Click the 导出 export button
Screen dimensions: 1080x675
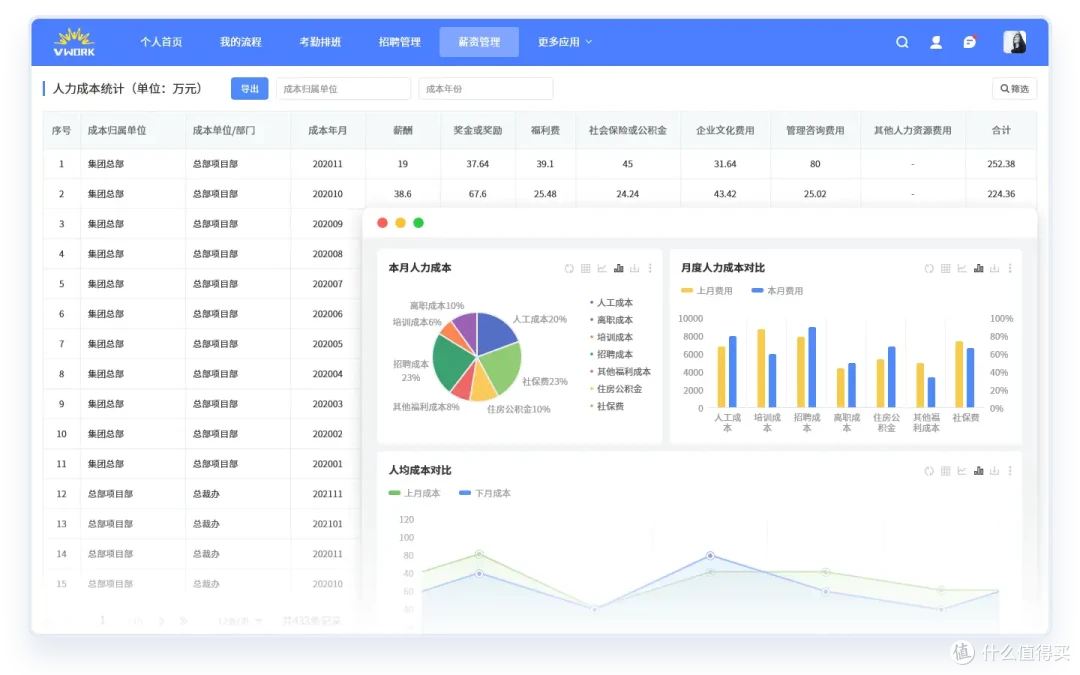(x=249, y=89)
